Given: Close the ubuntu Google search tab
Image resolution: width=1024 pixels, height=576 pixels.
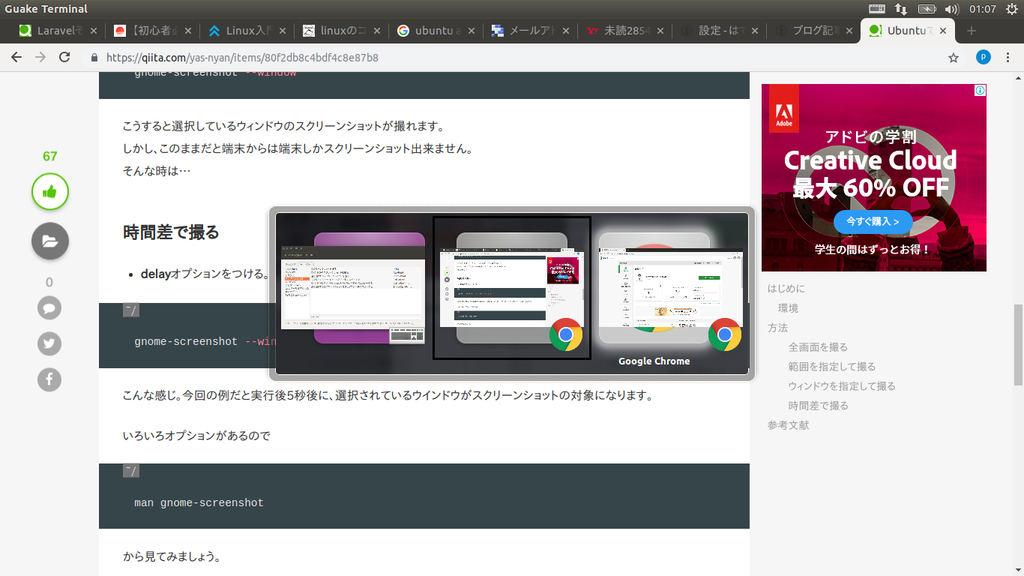Looking at the screenshot, I should point(471,31).
